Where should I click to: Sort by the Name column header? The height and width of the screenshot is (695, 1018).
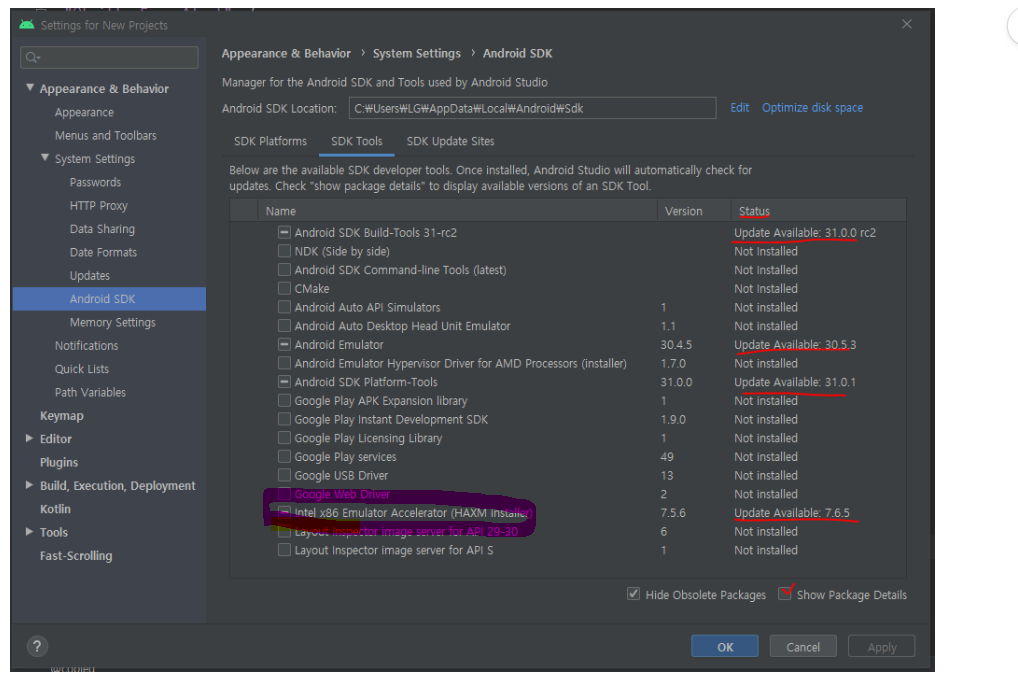458,211
